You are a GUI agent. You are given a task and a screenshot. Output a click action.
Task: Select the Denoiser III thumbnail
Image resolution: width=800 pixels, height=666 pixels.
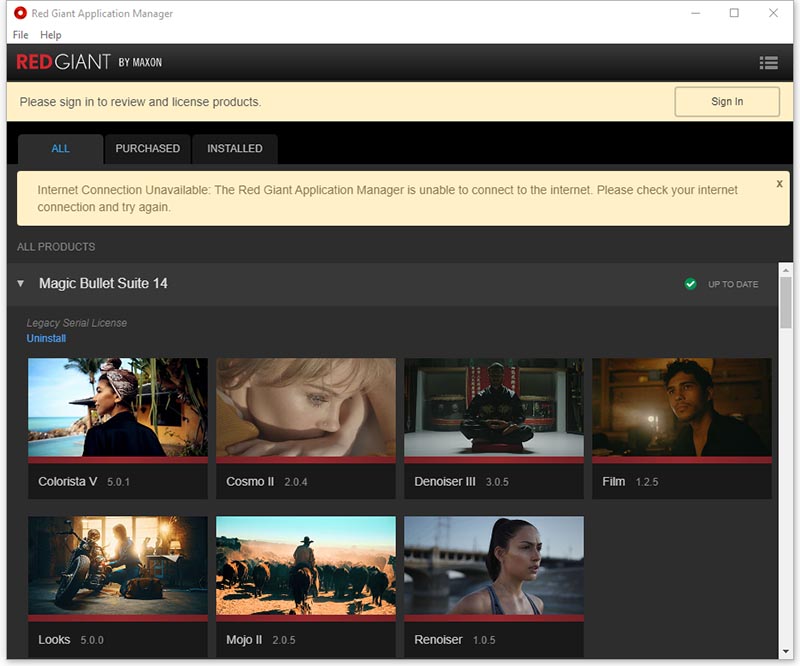click(x=494, y=407)
